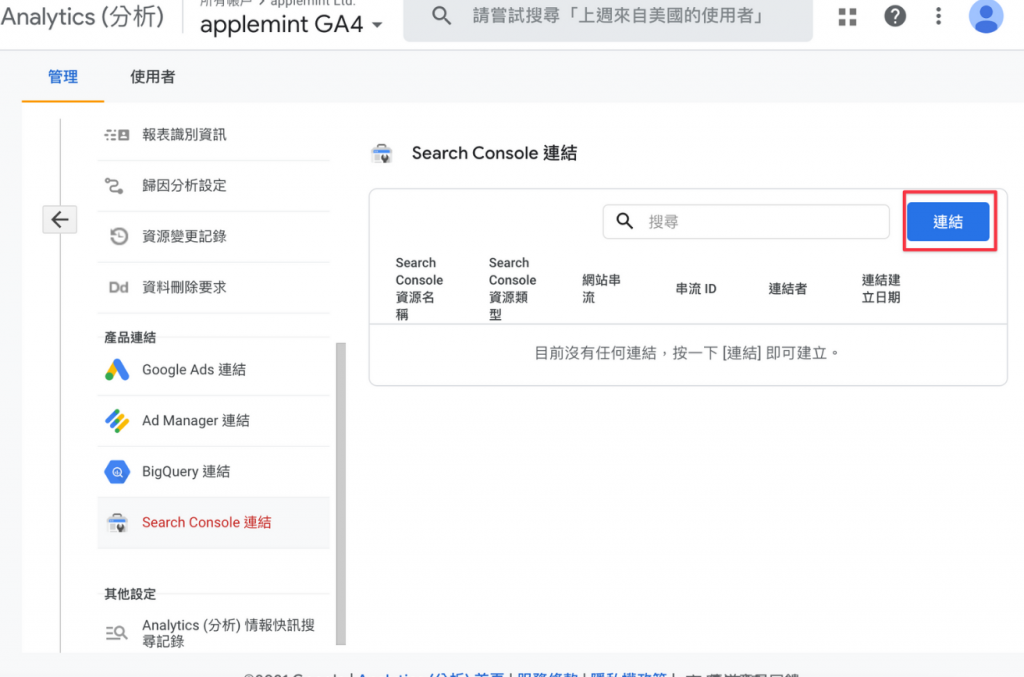Click the sidebar vertical scrollbar
The image size is (1024, 677).
coord(340,494)
